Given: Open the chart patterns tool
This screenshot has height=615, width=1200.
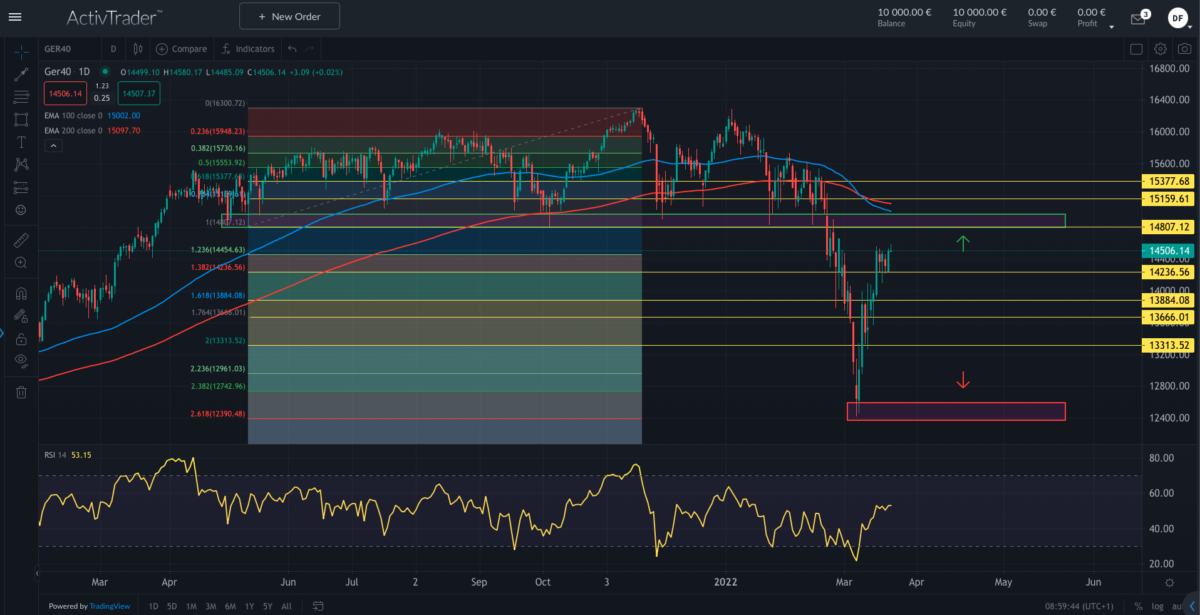Looking at the screenshot, I should coord(21,164).
